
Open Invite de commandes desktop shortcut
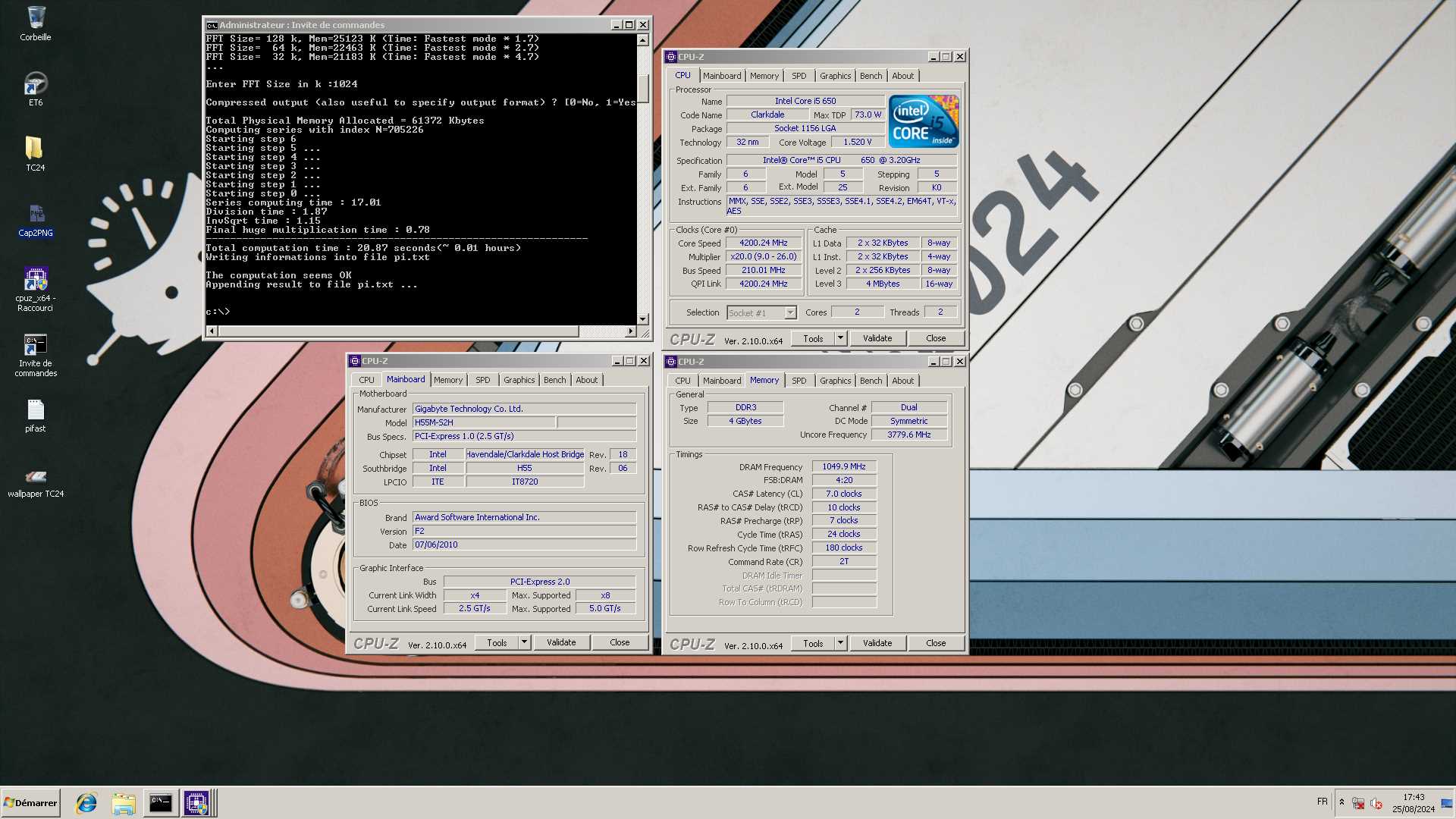tap(36, 355)
